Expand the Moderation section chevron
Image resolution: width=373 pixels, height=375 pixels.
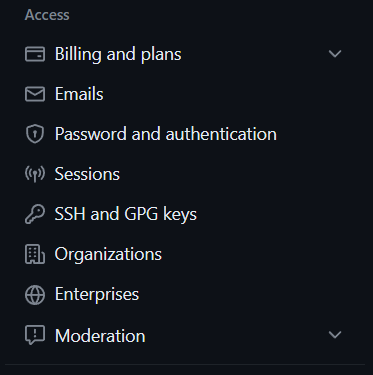coord(335,335)
